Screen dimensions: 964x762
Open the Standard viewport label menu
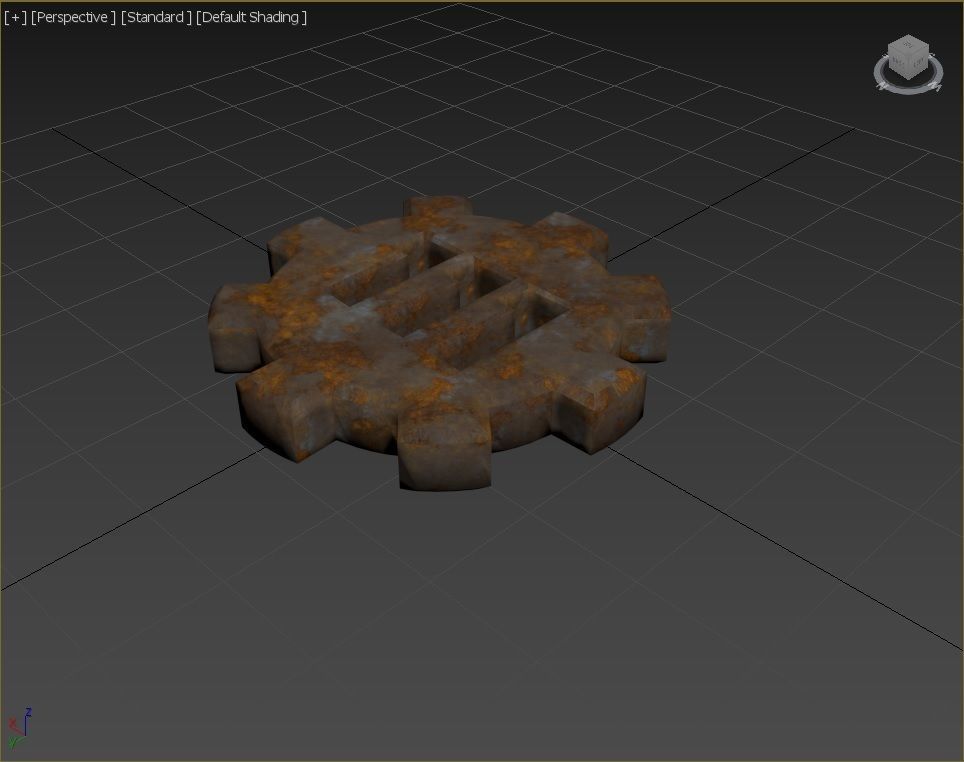pos(156,17)
